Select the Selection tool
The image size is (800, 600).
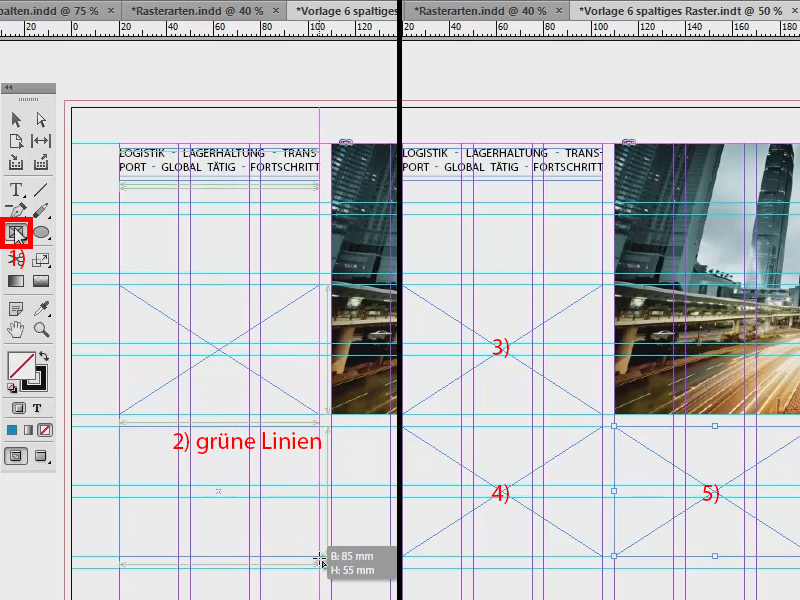(15, 118)
